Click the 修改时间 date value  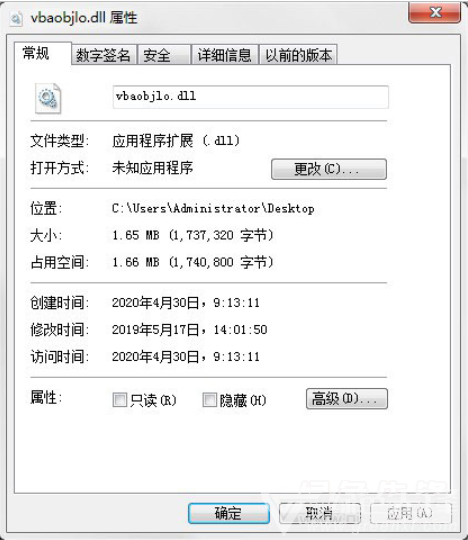pyautogui.click(x=190, y=330)
